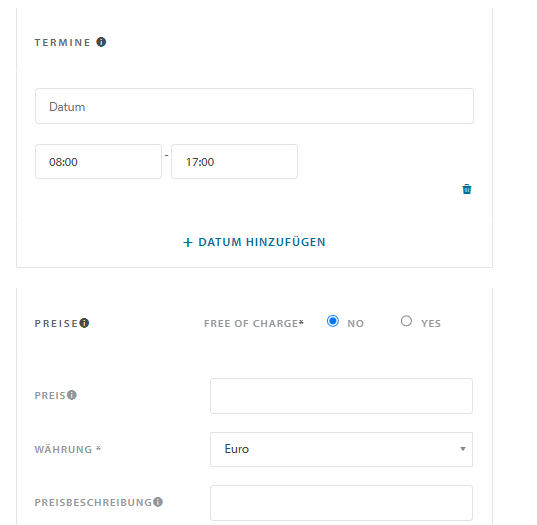Select the TERMINE heading text
This screenshot has height=525, width=537.
[62, 42]
